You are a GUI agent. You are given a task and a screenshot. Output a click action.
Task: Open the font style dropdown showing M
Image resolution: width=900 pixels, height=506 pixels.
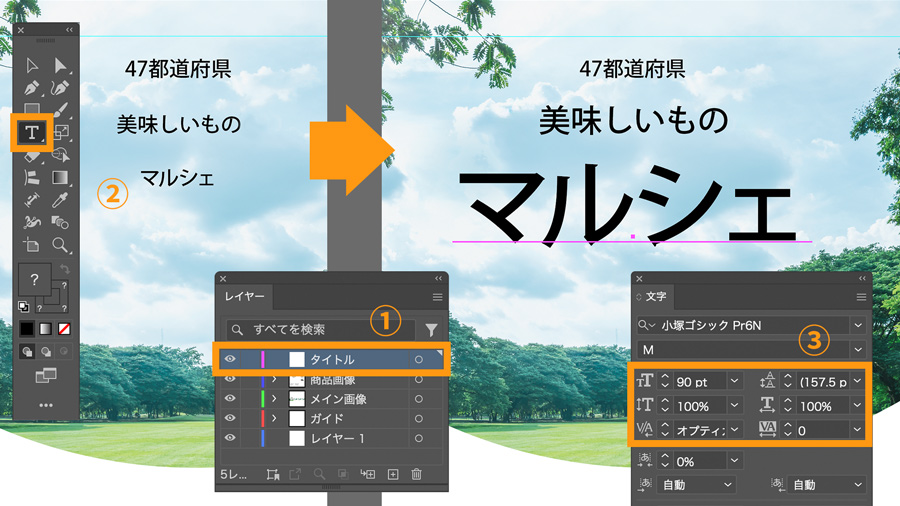click(x=858, y=349)
